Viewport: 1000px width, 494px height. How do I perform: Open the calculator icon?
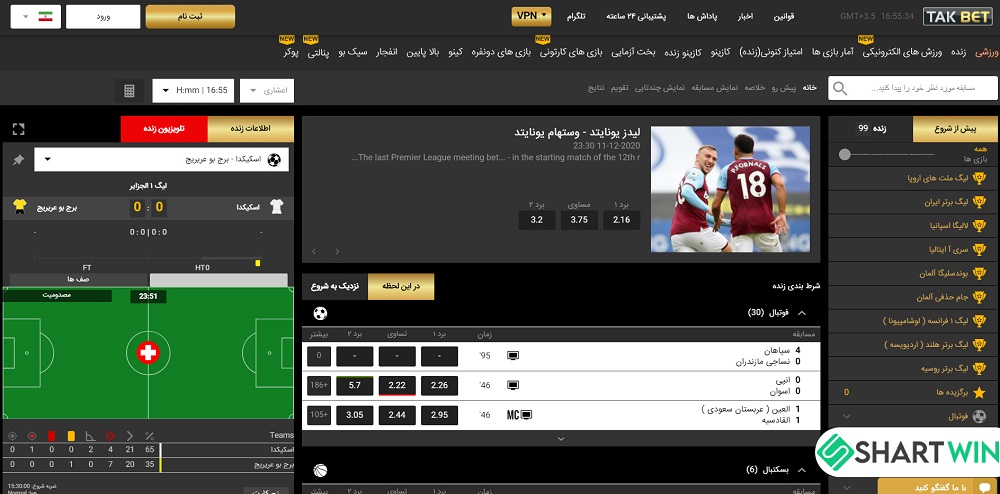point(129,91)
